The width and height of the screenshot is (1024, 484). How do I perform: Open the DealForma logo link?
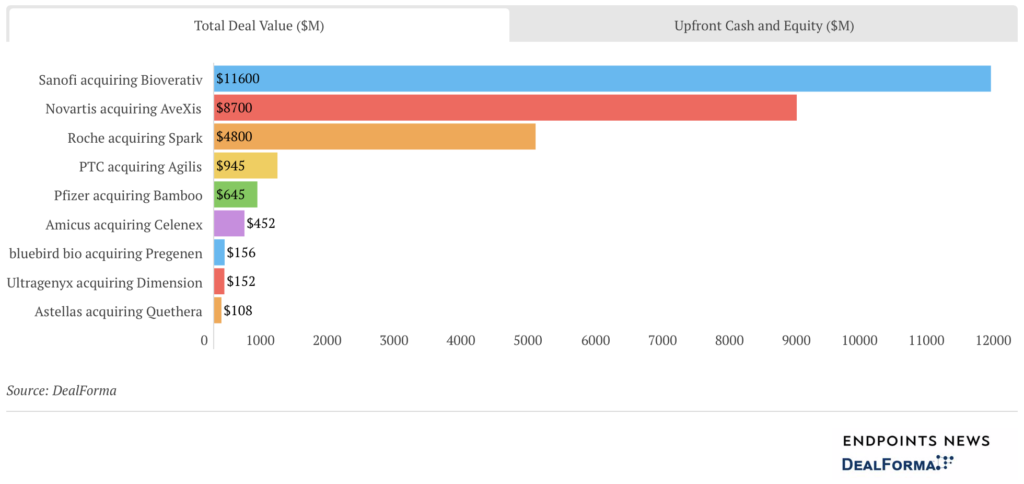click(898, 463)
